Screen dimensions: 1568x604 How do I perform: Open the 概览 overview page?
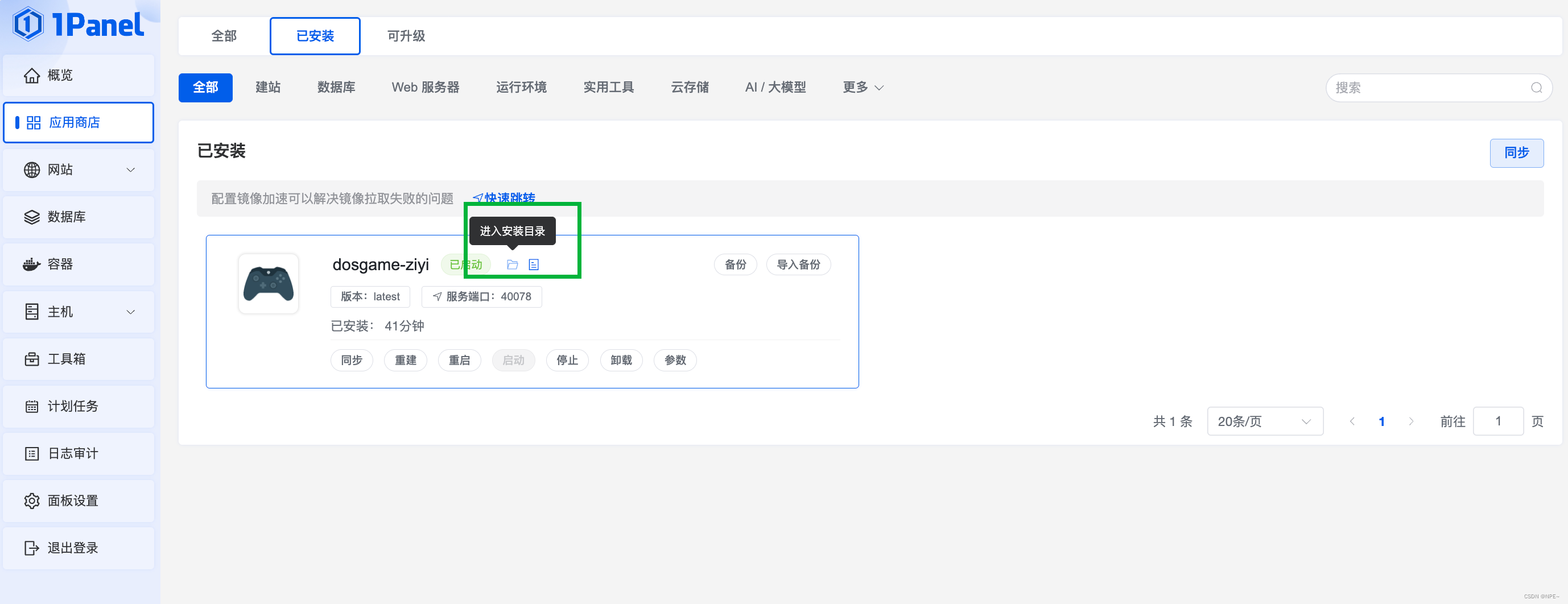pos(79,75)
